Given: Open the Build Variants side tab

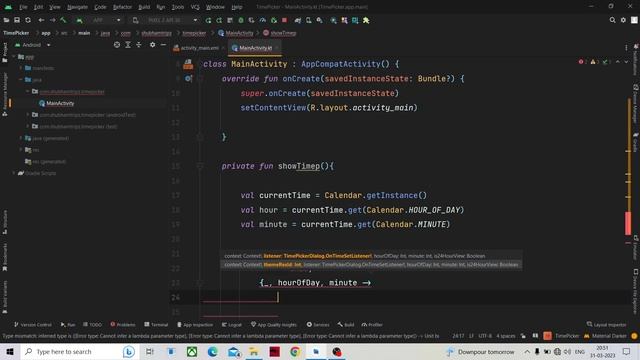Looking at the screenshot, I should (4, 296).
